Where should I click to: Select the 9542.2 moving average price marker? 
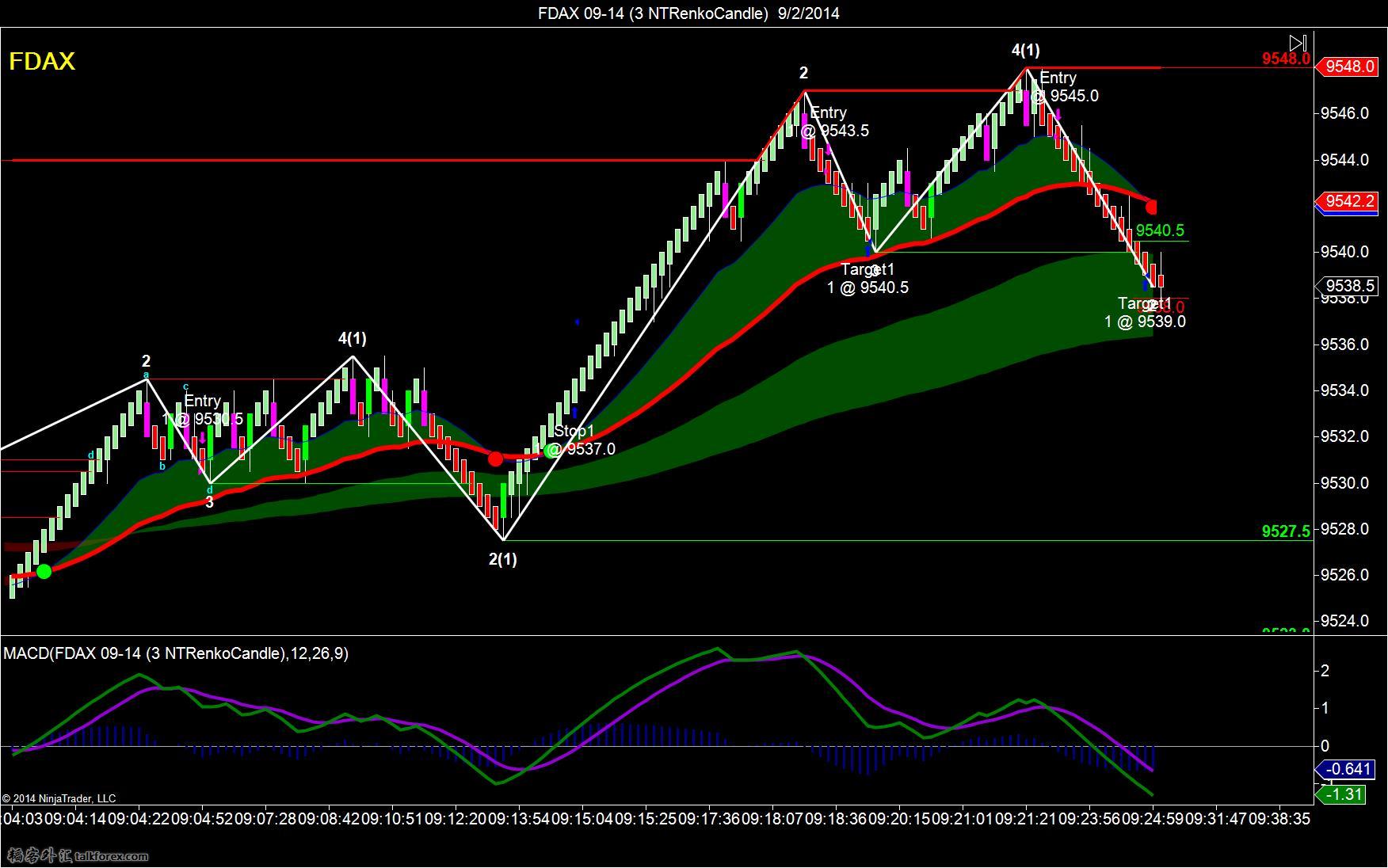point(1346,201)
